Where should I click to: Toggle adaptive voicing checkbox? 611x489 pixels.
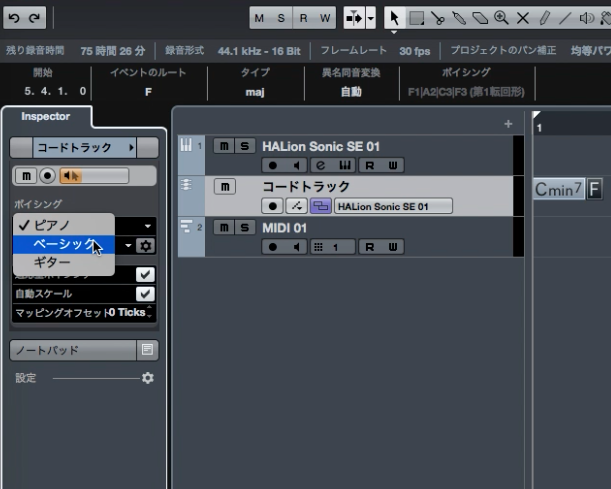click(x=145, y=275)
